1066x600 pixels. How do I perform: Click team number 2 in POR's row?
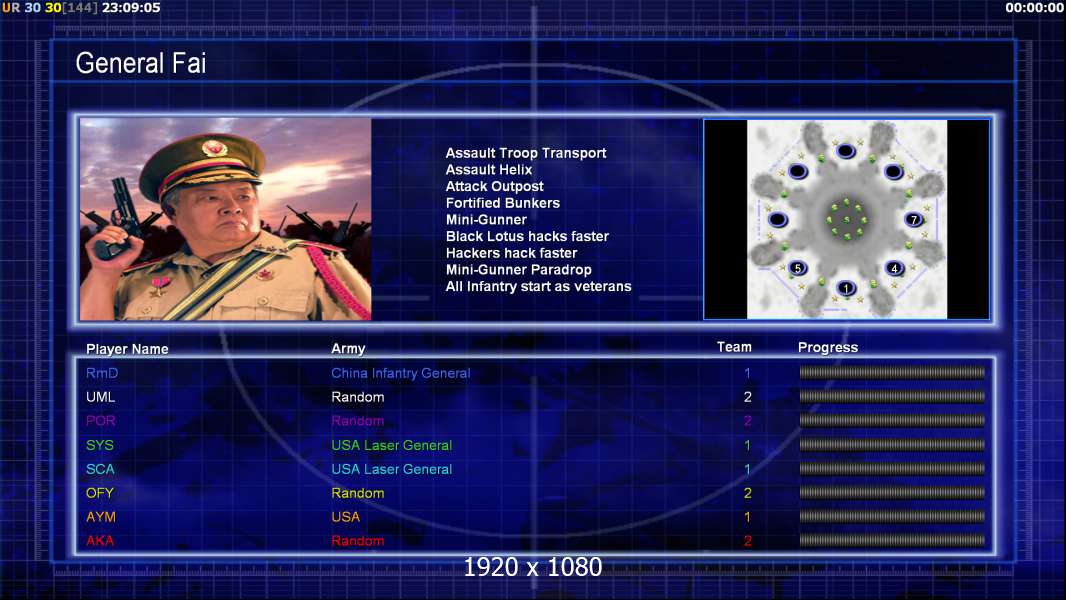click(748, 421)
